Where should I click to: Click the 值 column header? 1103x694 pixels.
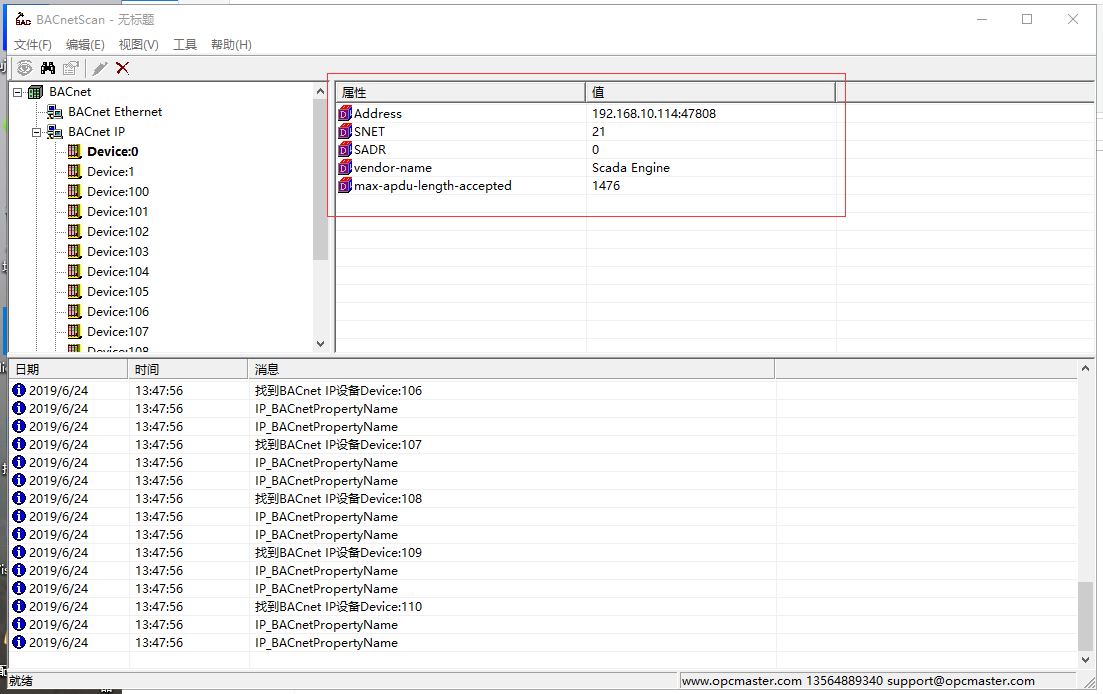[710, 92]
